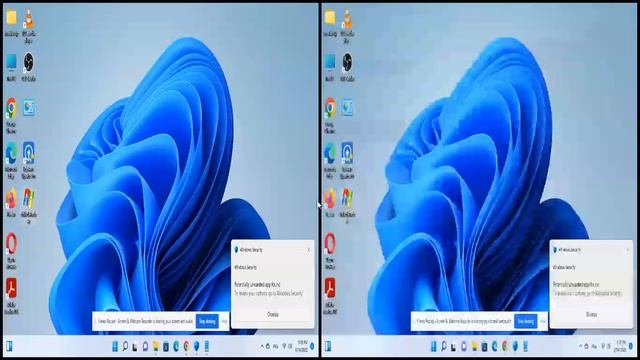The width and height of the screenshot is (640, 360).
Task: Open OBS Studio shortcut on left desktop
Action: 29,62
